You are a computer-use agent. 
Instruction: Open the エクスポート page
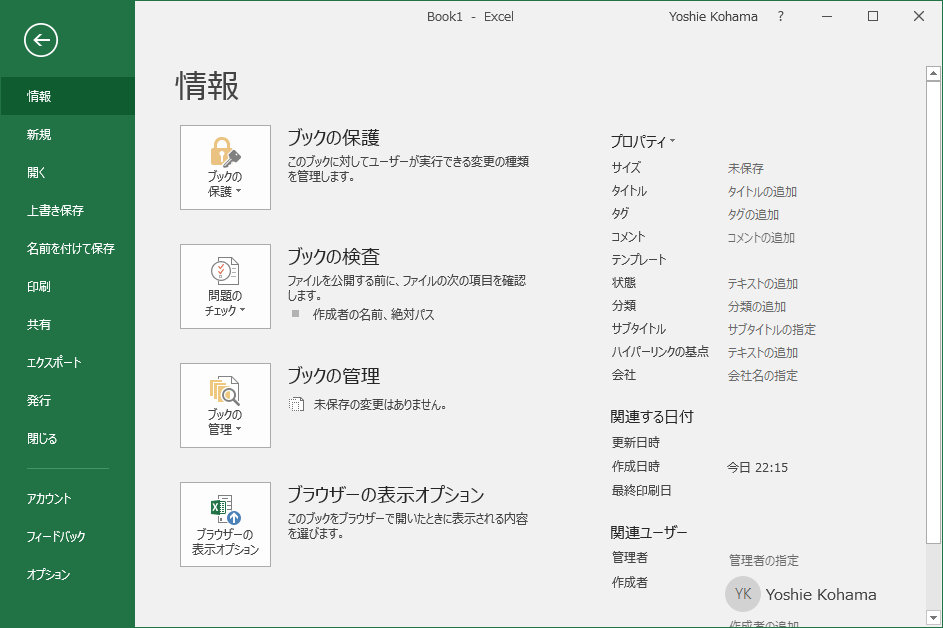(67, 362)
